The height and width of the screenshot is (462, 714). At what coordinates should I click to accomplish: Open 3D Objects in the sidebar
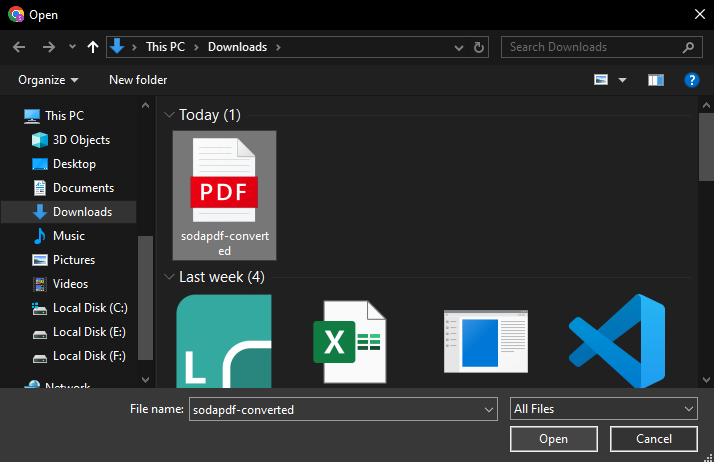coord(82,140)
